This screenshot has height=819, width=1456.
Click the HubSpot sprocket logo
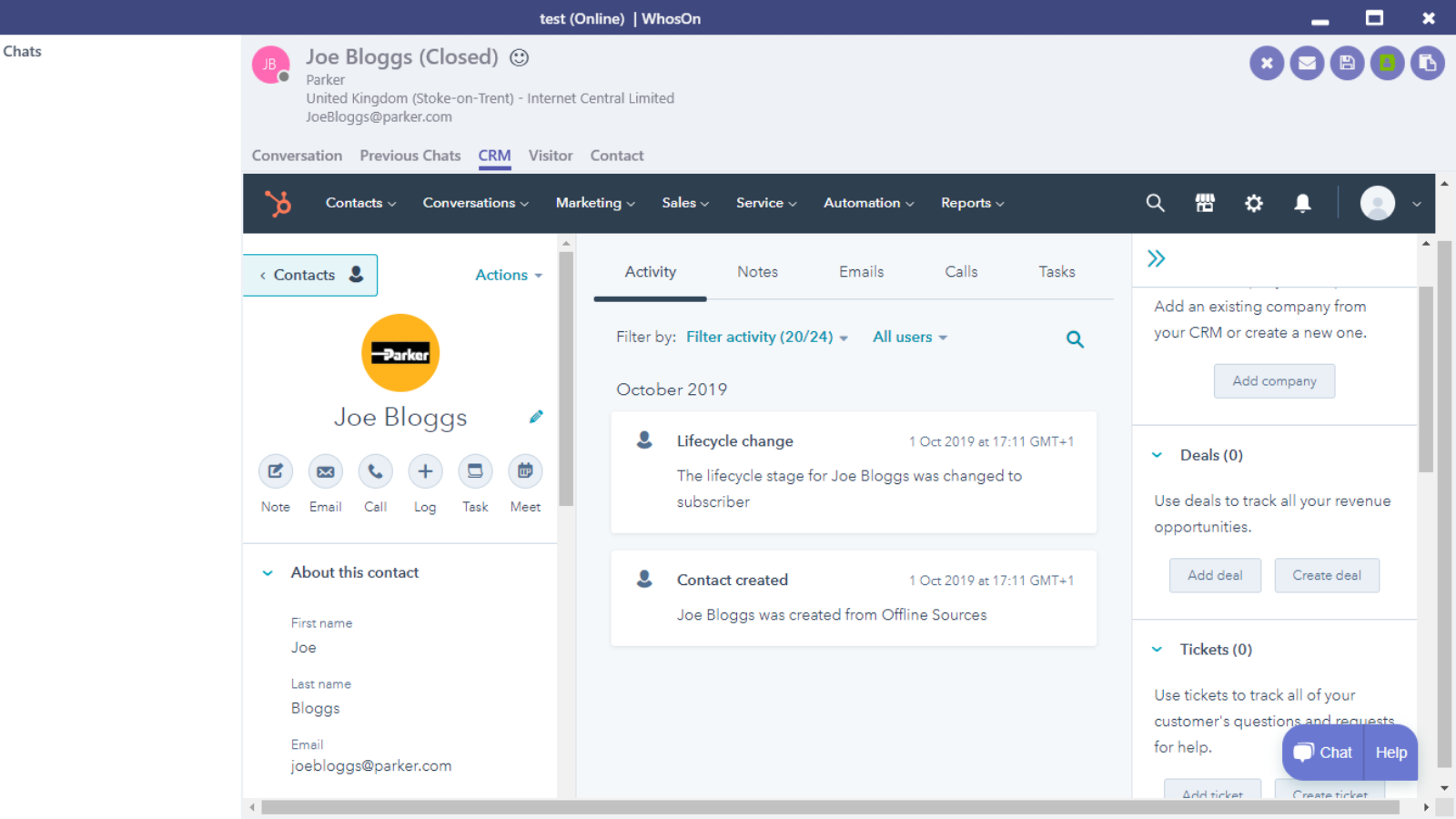point(278,203)
